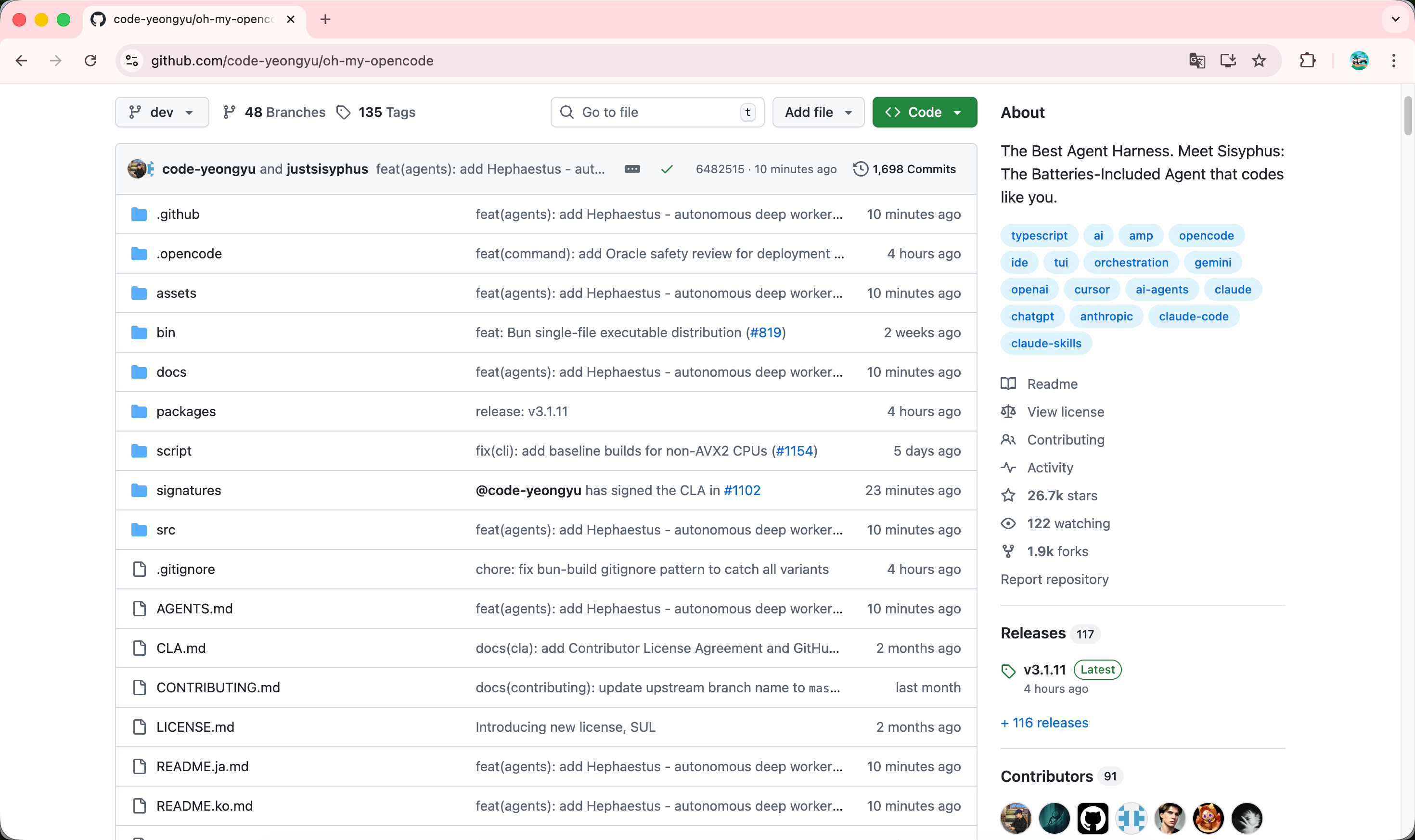Image resolution: width=1415 pixels, height=840 pixels.
Task: Open a new browser tab
Action: (325, 19)
